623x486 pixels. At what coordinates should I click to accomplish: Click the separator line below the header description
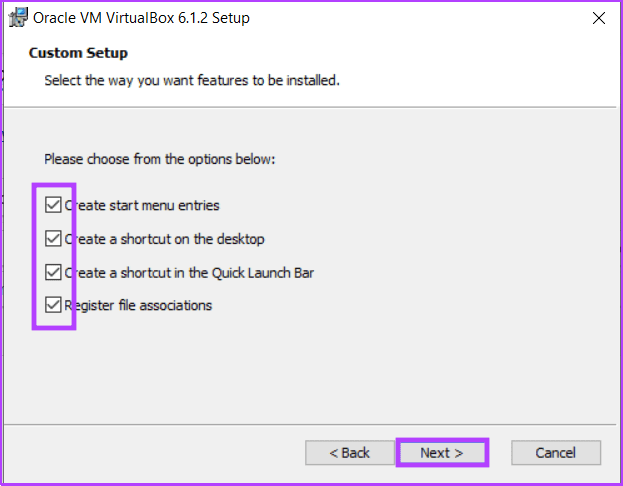point(310,107)
